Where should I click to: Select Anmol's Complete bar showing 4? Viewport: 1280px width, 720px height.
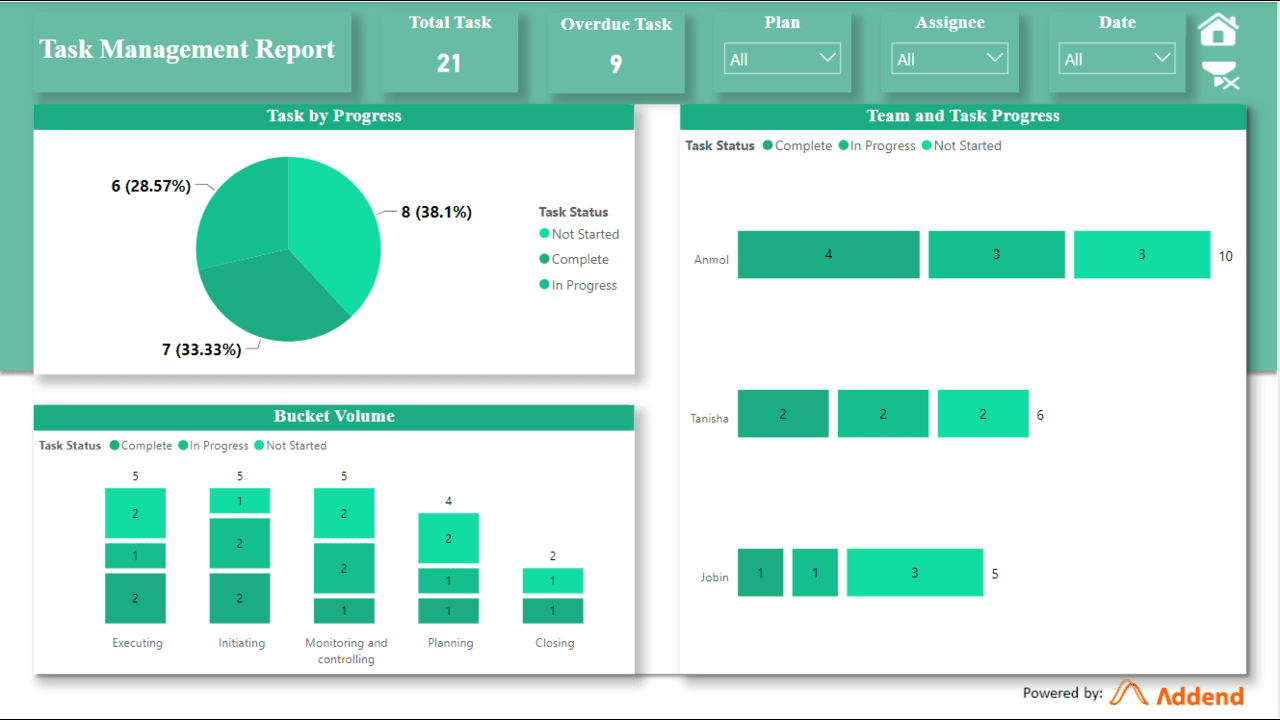coord(828,255)
